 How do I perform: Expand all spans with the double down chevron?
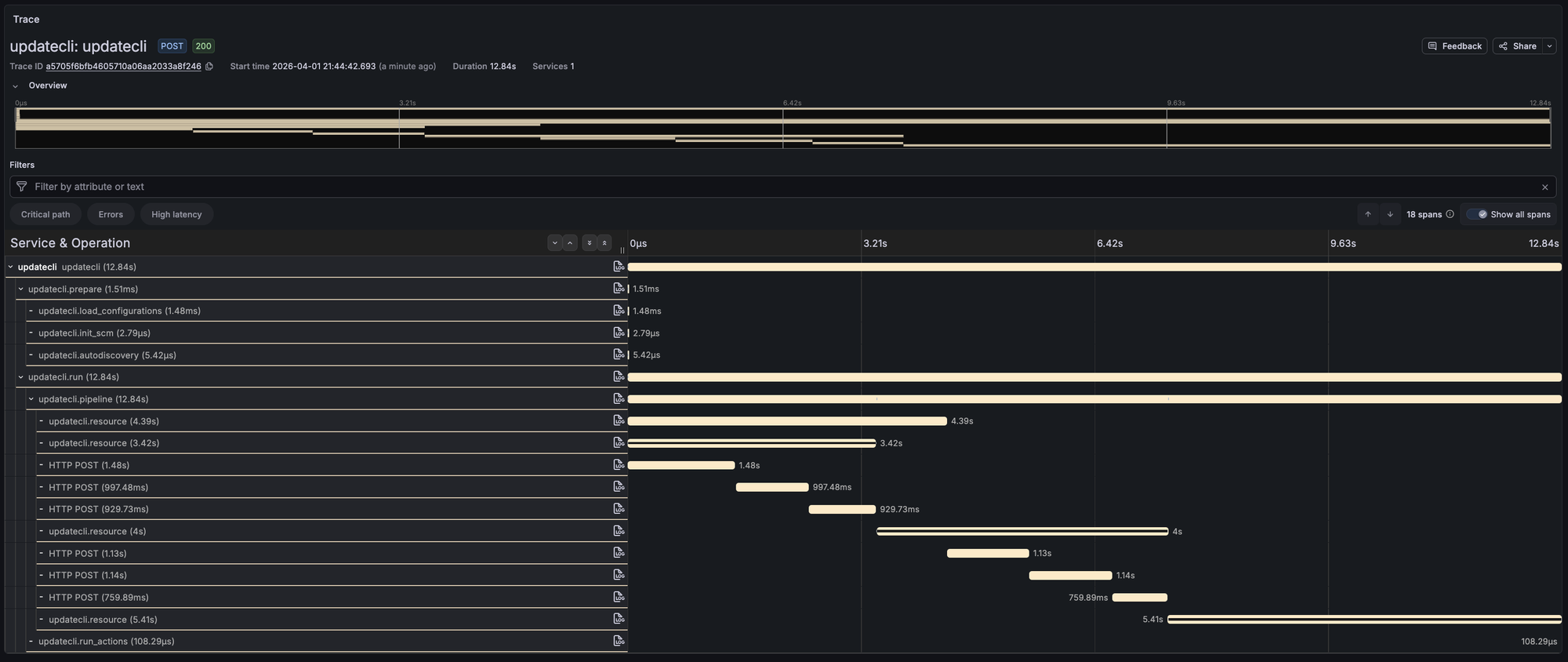coord(590,243)
